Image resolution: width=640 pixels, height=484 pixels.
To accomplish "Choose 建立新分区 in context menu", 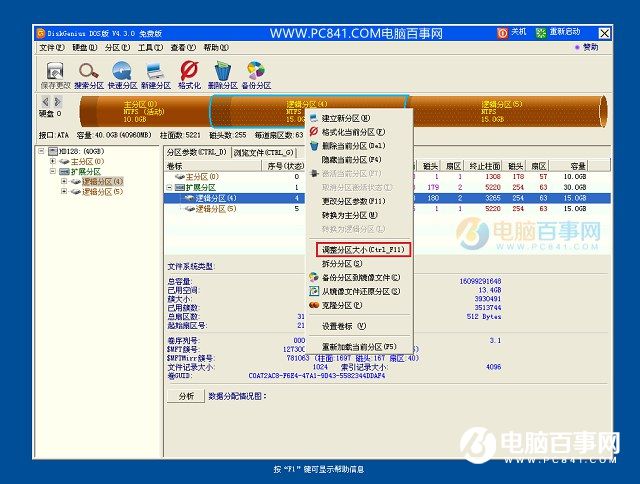I will 360,118.
